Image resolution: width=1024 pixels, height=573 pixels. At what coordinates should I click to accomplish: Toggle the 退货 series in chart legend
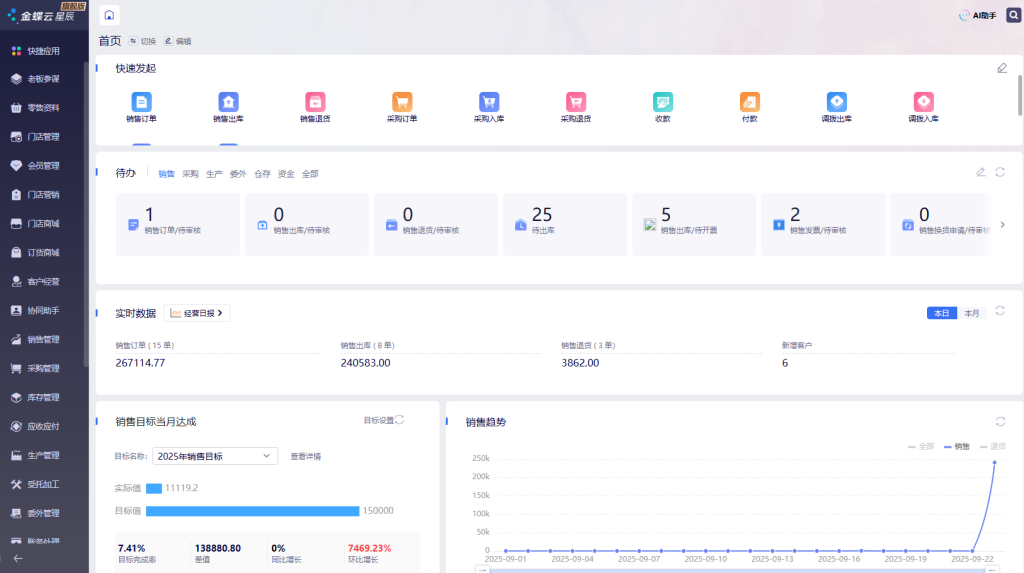point(991,446)
